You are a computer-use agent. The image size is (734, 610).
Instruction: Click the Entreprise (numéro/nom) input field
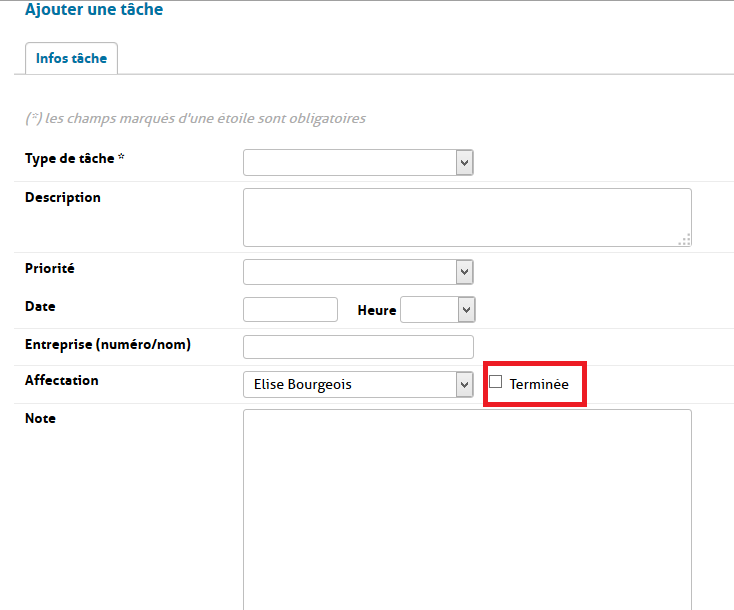tap(358, 347)
